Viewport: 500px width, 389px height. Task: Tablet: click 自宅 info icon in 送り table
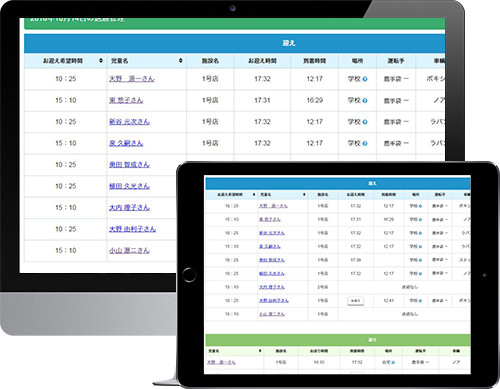(393, 362)
